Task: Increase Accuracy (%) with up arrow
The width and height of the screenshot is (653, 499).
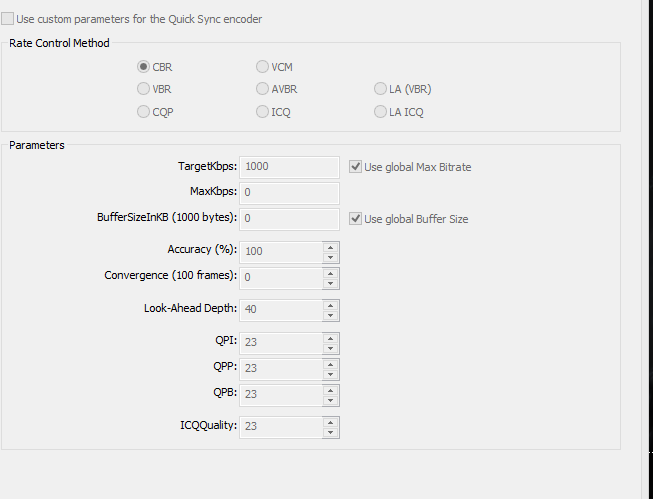Action: [330, 247]
